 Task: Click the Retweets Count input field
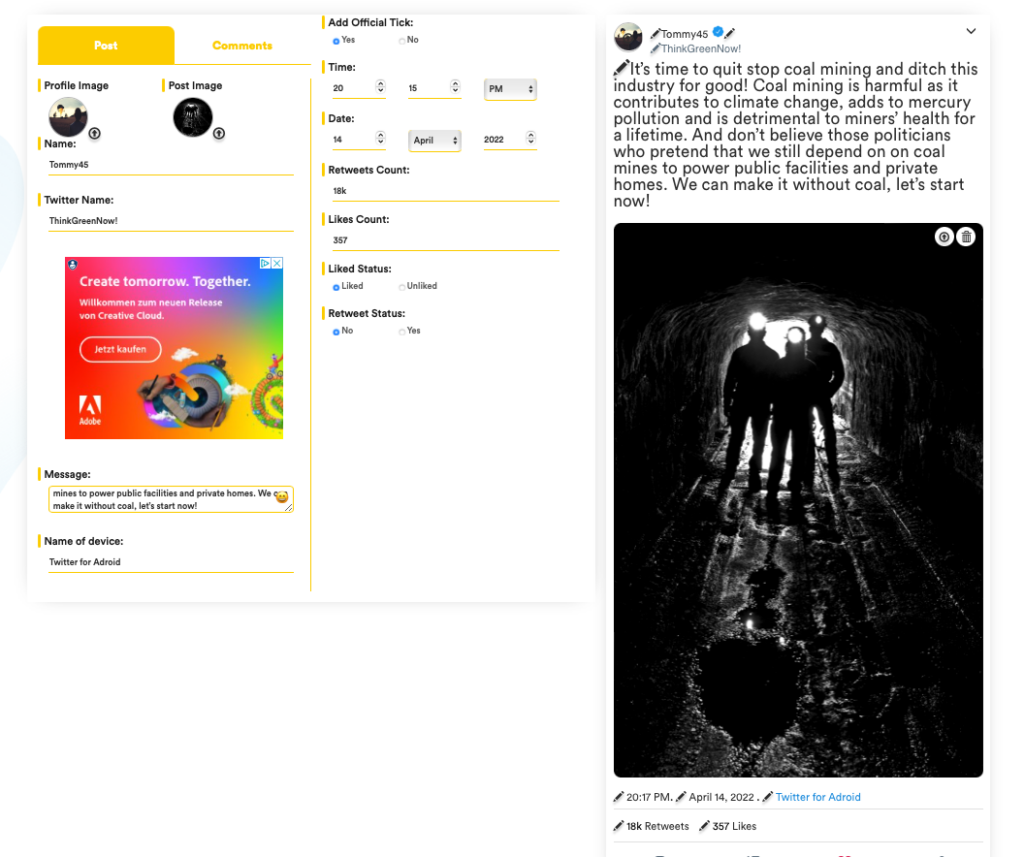point(446,191)
